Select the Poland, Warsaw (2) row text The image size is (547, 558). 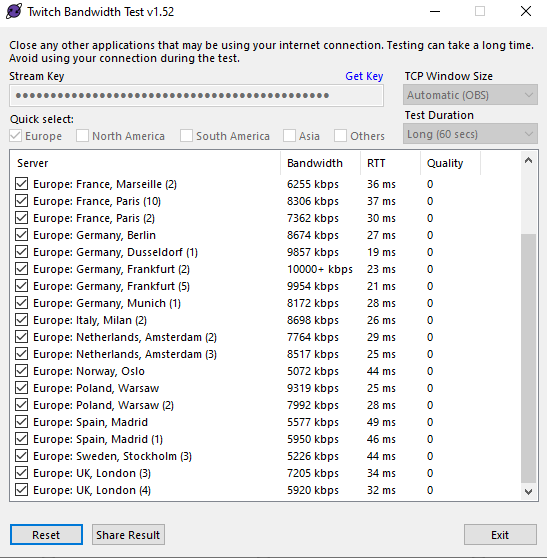click(x=103, y=405)
